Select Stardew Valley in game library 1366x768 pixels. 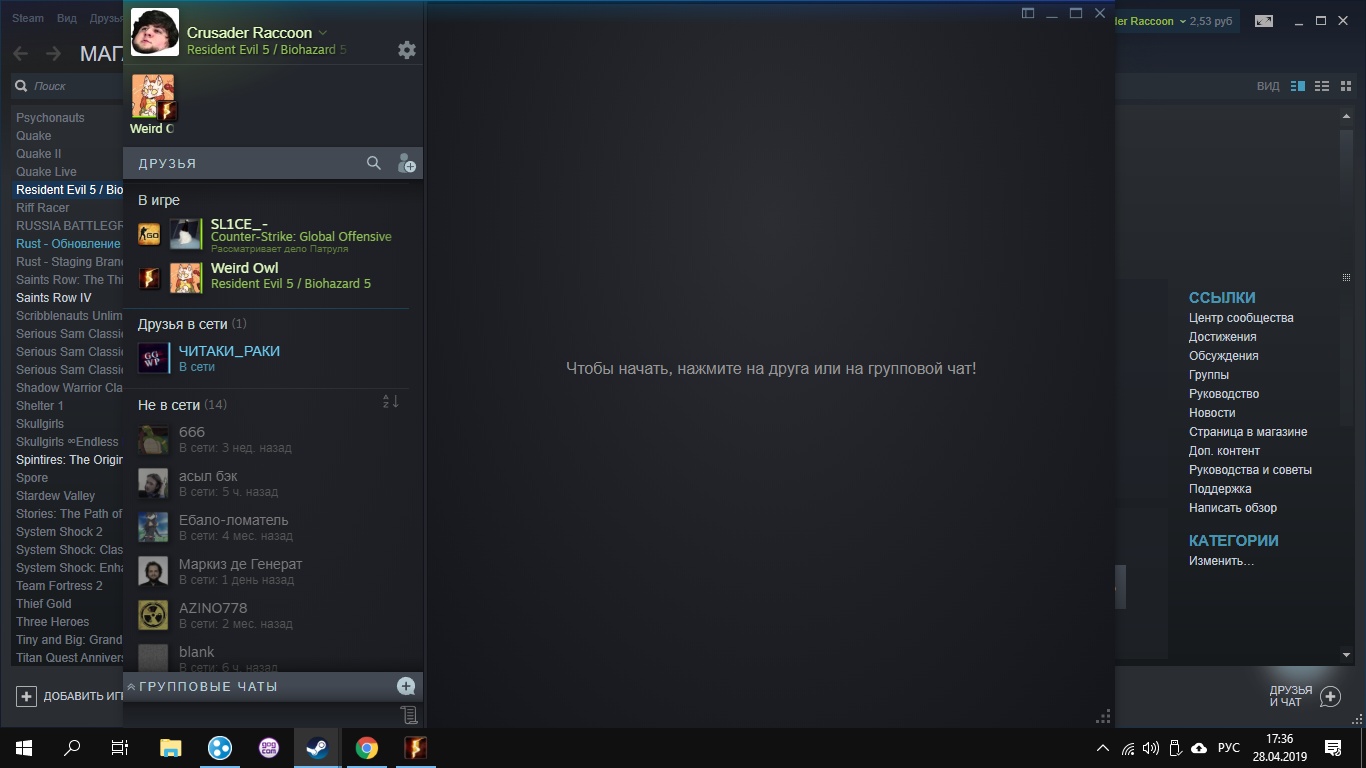point(56,496)
